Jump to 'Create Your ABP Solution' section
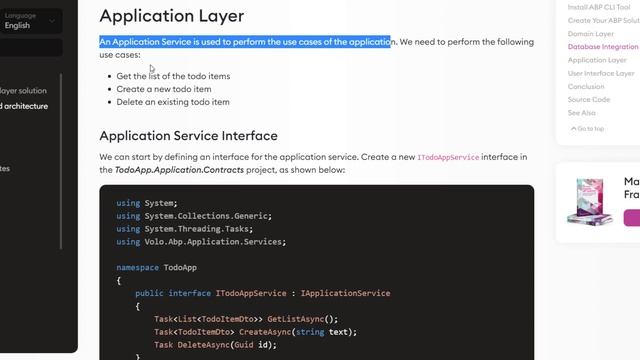640x360 pixels. pyautogui.click(x=604, y=20)
